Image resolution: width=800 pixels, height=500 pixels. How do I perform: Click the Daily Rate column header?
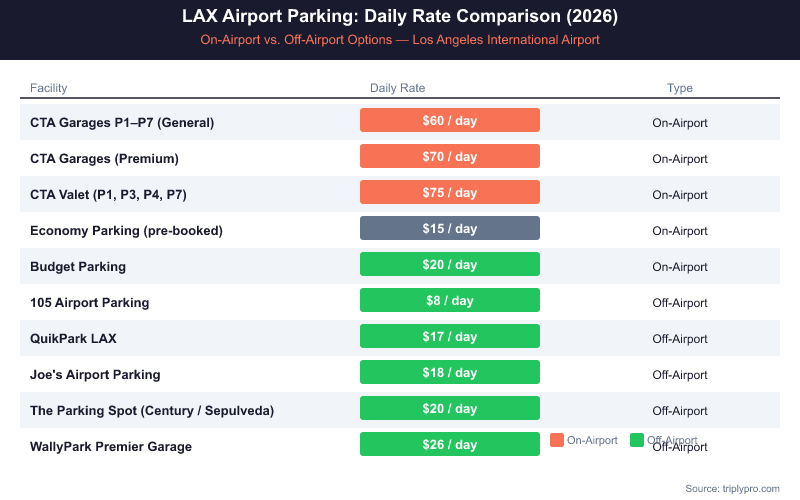(397, 88)
